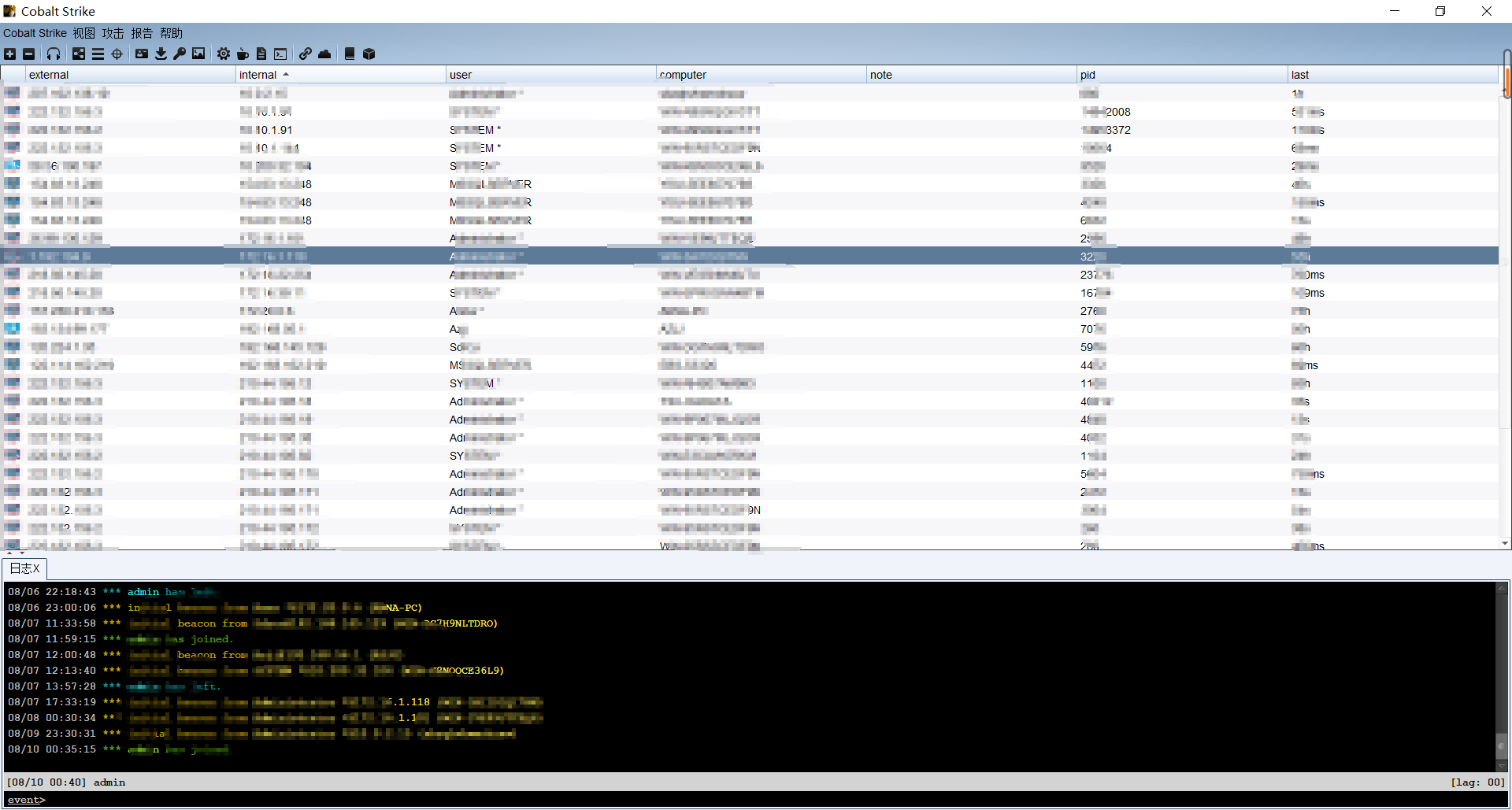Screen dimensions: 1512x810
Task: Click log entry ending H9NLTDRO)
Action: coord(252,623)
